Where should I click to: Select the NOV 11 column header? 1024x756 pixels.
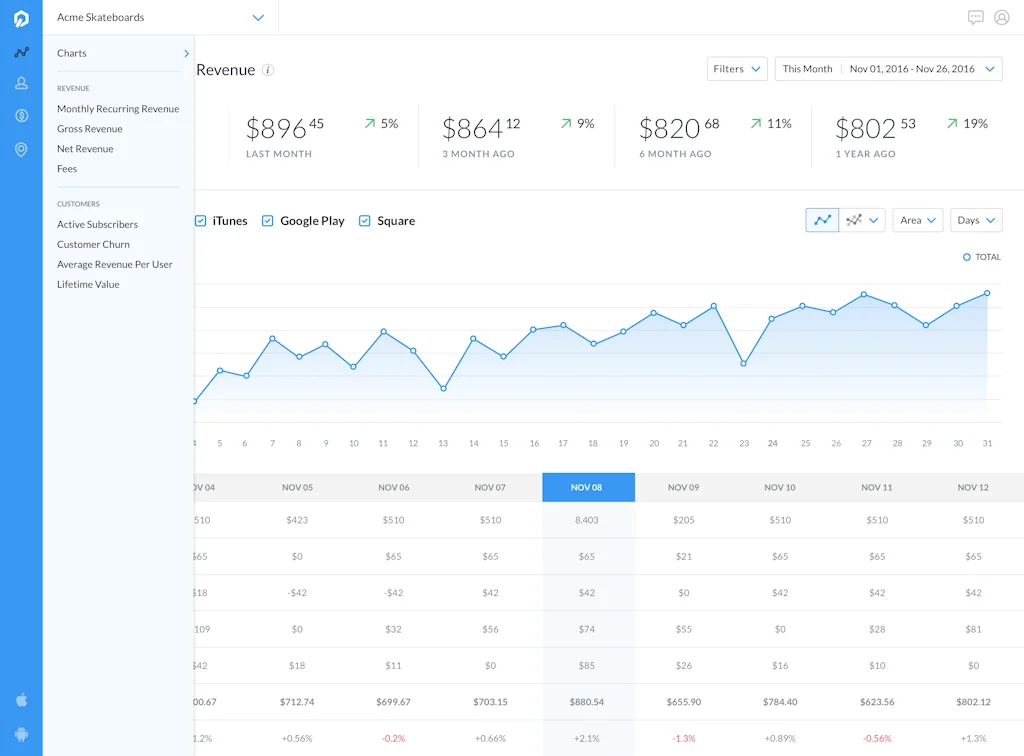point(876,487)
